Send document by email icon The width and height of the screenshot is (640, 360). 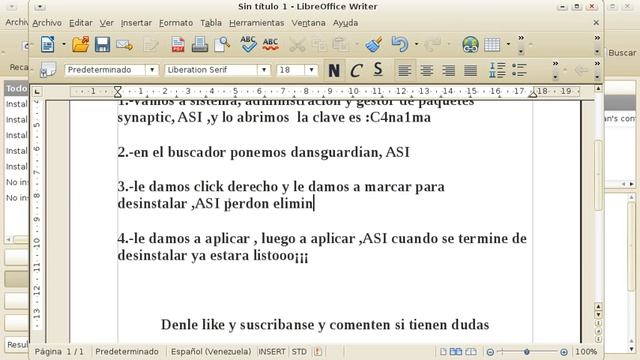click(x=124, y=44)
